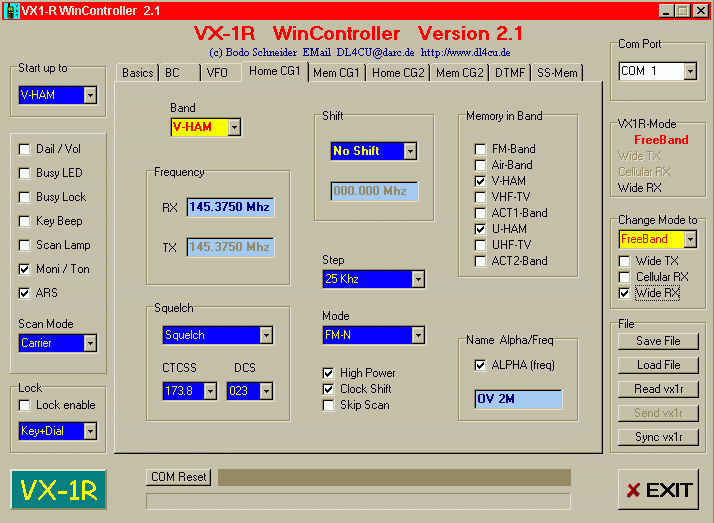Click the Sync vx1r button
The width and height of the screenshot is (714, 523).
coord(658,437)
